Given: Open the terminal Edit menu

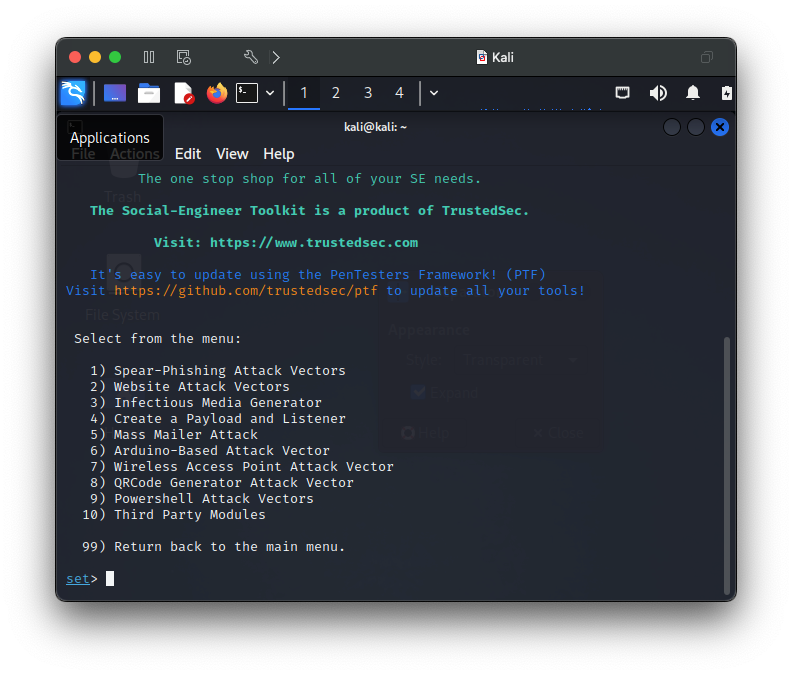Looking at the screenshot, I should (188, 154).
